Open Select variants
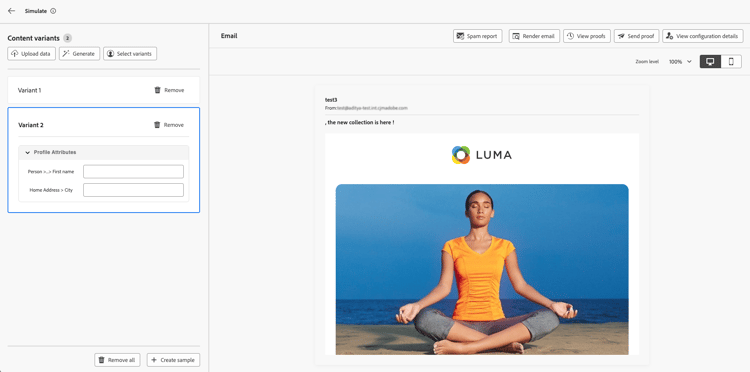The height and width of the screenshot is (372, 750). click(x=130, y=54)
